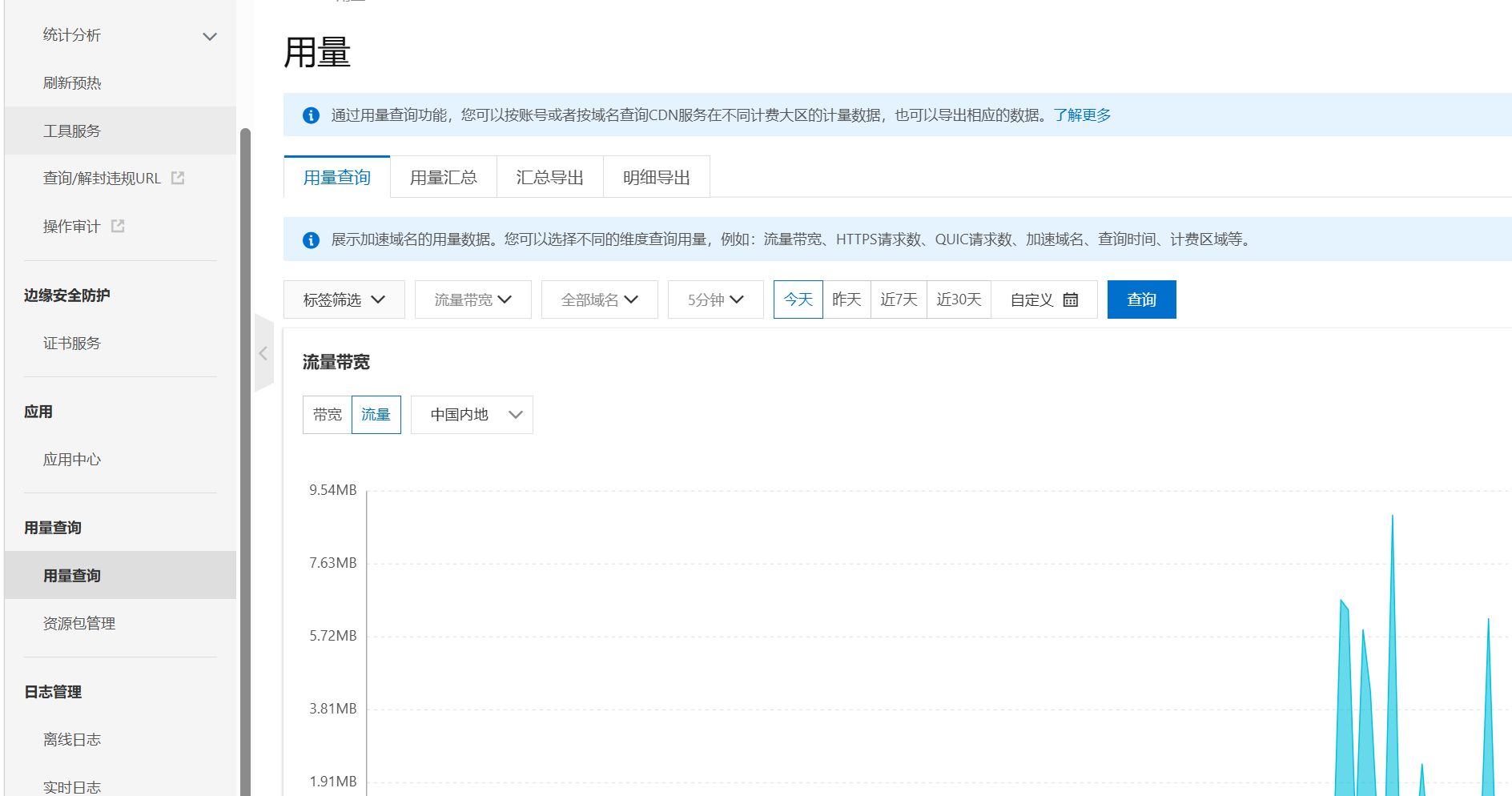
Task: Click the info icon in the 用量 description banner
Action: pos(311,115)
